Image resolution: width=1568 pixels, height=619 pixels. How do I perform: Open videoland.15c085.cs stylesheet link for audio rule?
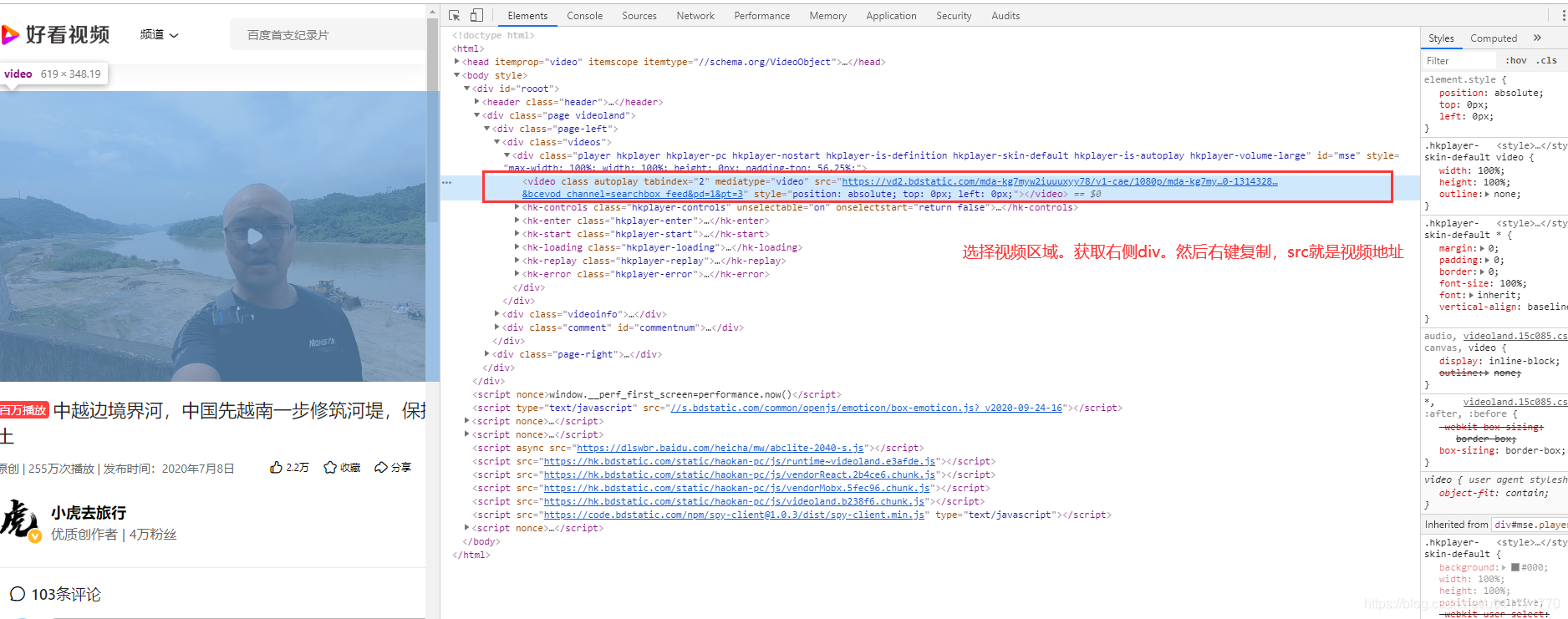pyautogui.click(x=1515, y=336)
